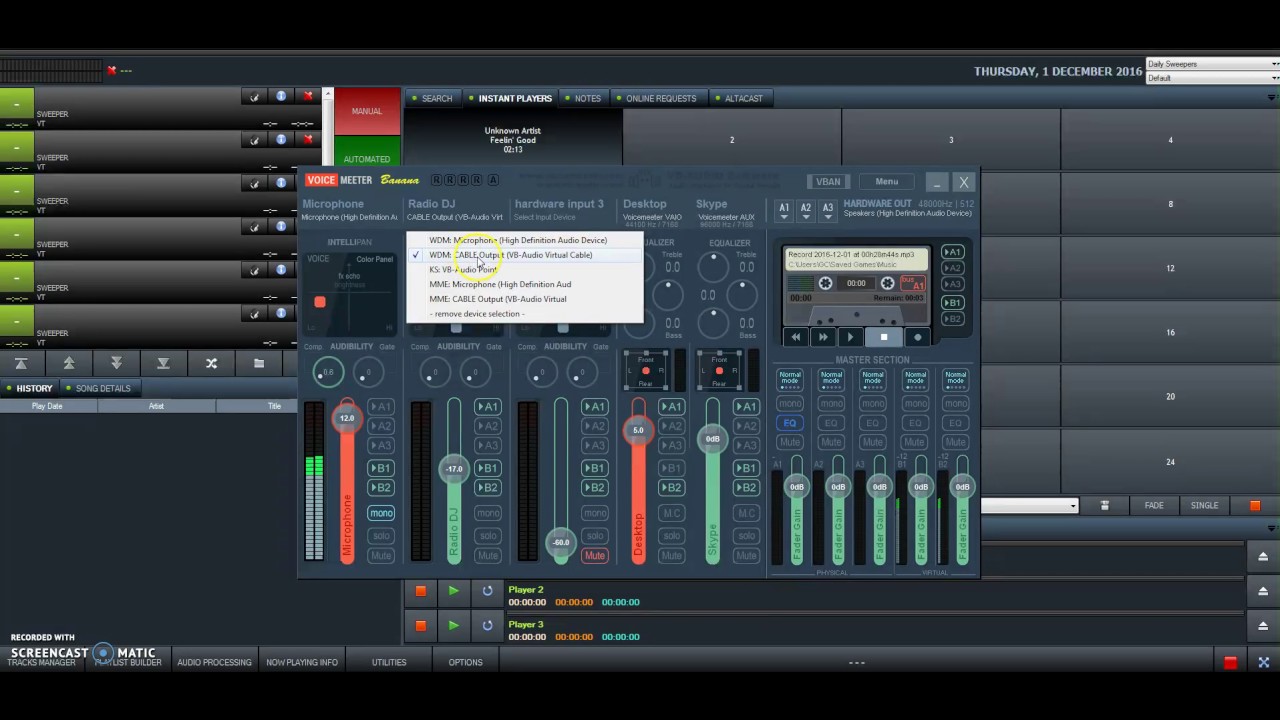The height and width of the screenshot is (720, 1280).
Task: Toggle loop icon on Player 3
Action: point(487,625)
